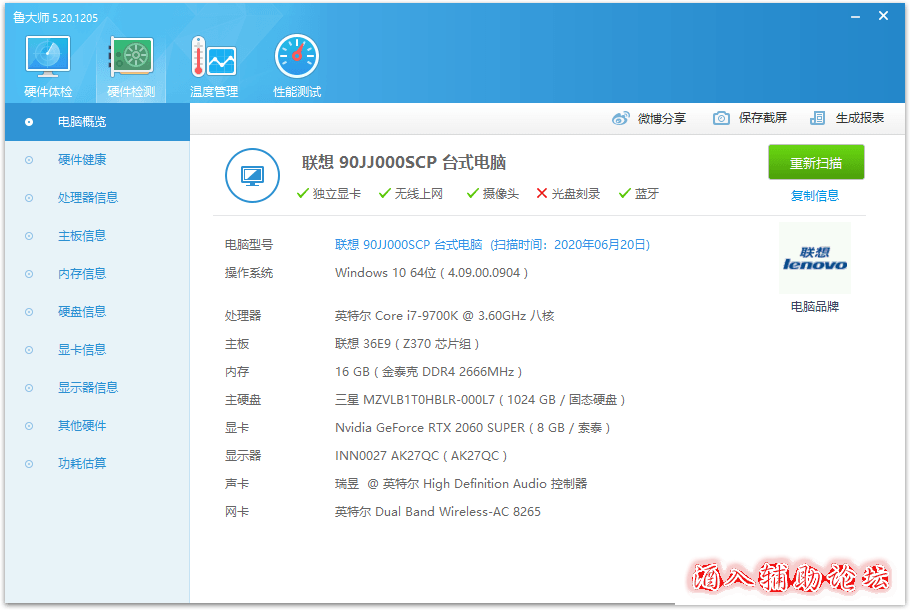The image size is (910, 610).
Task: Click the 保存截屏 camera icon
Action: pos(721,118)
